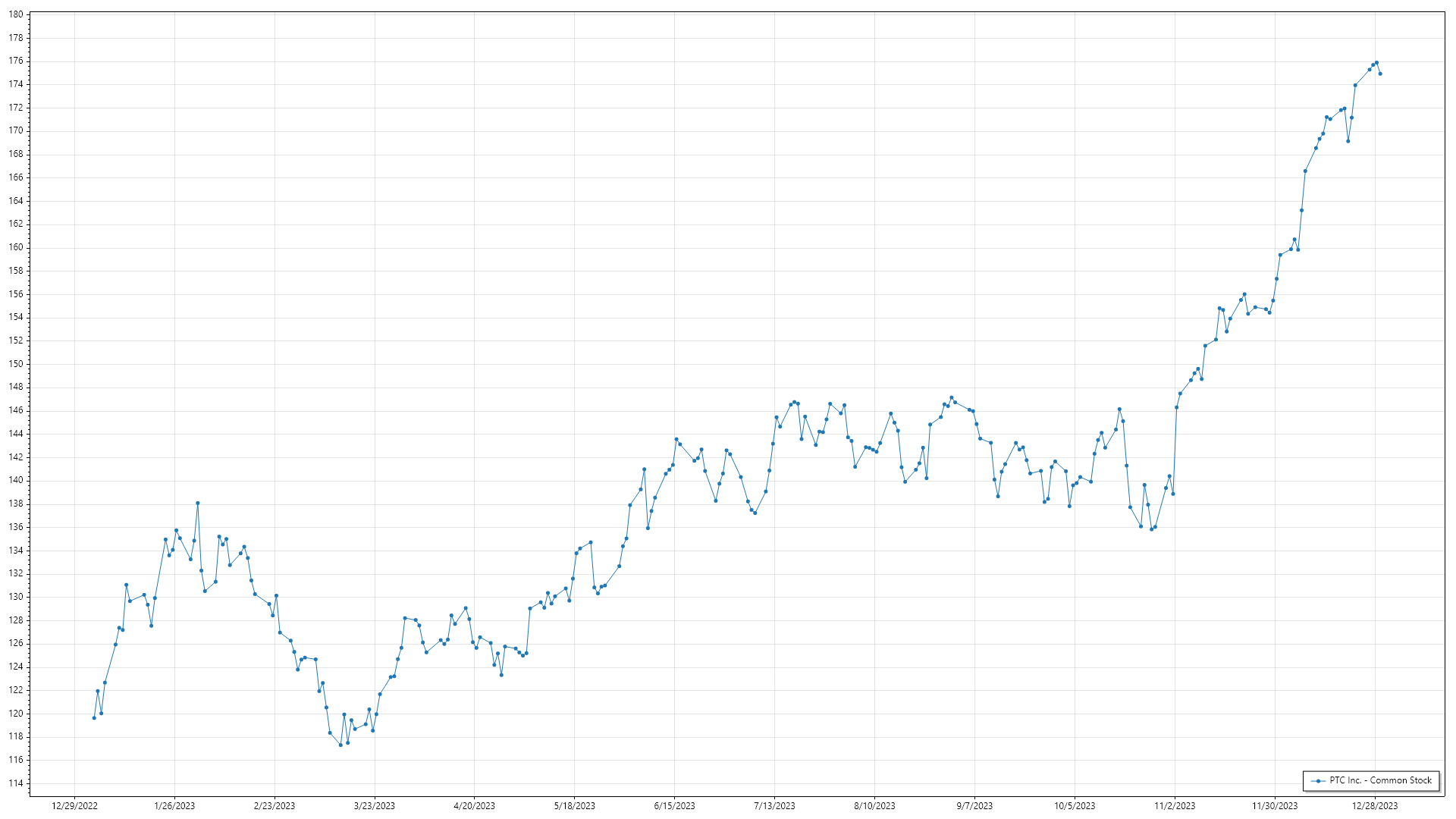Image resolution: width=1456 pixels, height=819 pixels.
Task: Click the 114 y-axis value label
Action: point(16,783)
